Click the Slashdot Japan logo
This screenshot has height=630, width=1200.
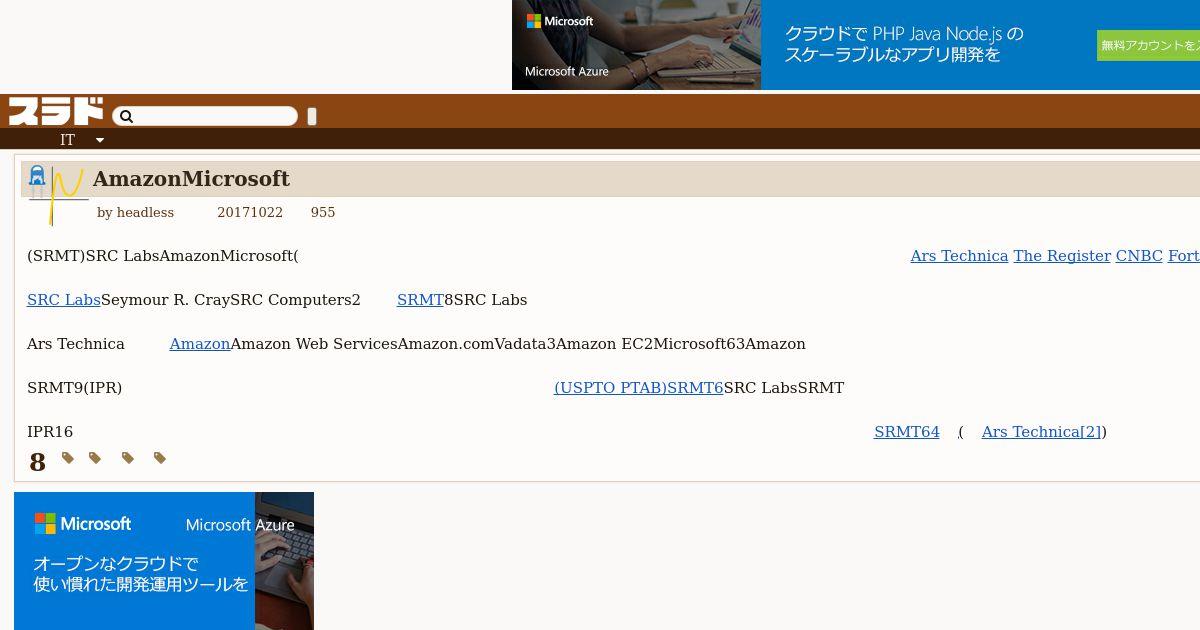56,110
